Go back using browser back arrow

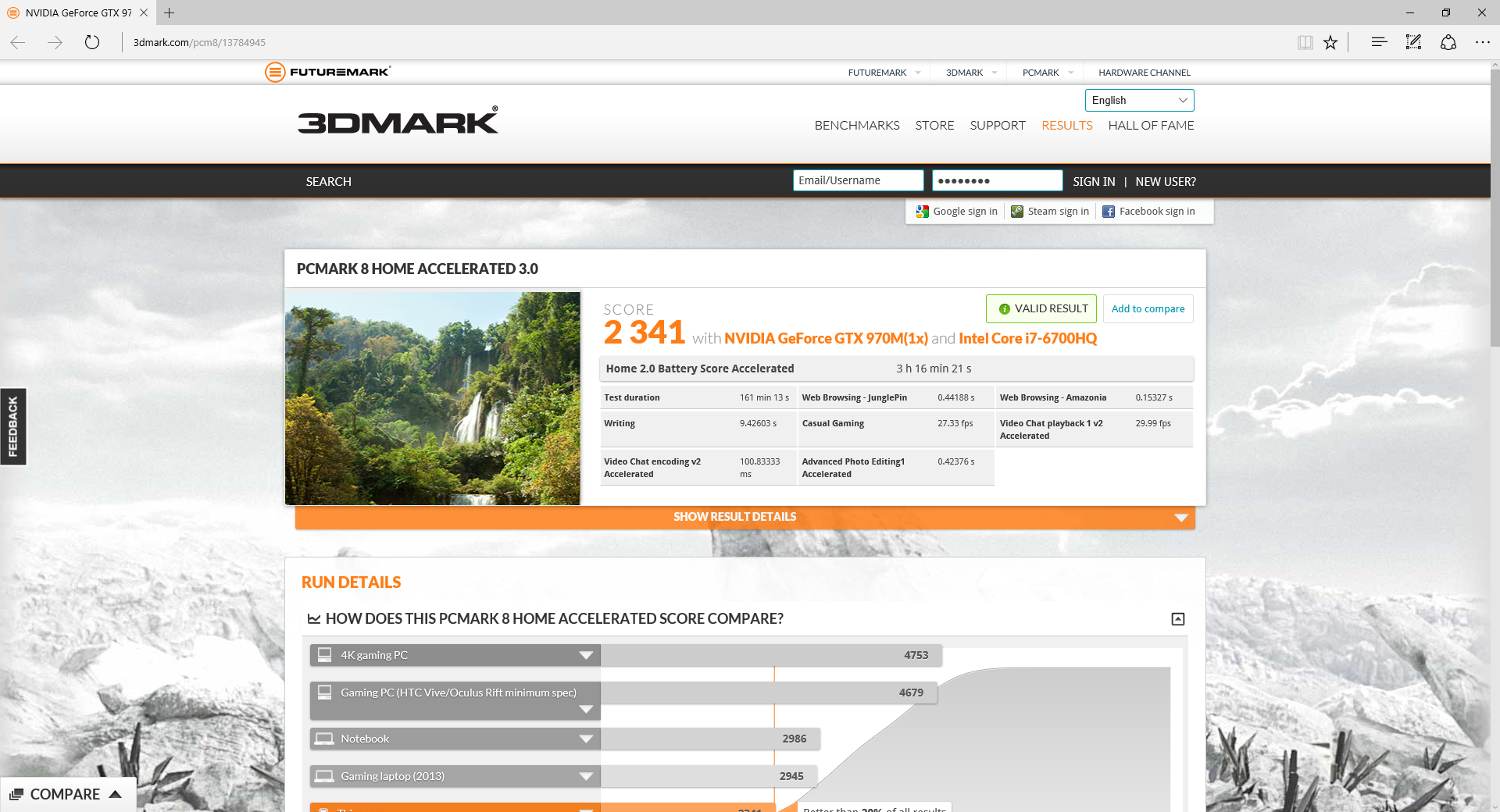(18, 42)
